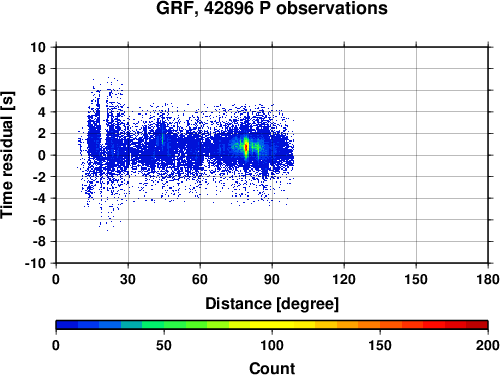The width and height of the screenshot is (500, 375).
Task: Click the red peak density spot near 80 degrees
Action: coord(246,148)
